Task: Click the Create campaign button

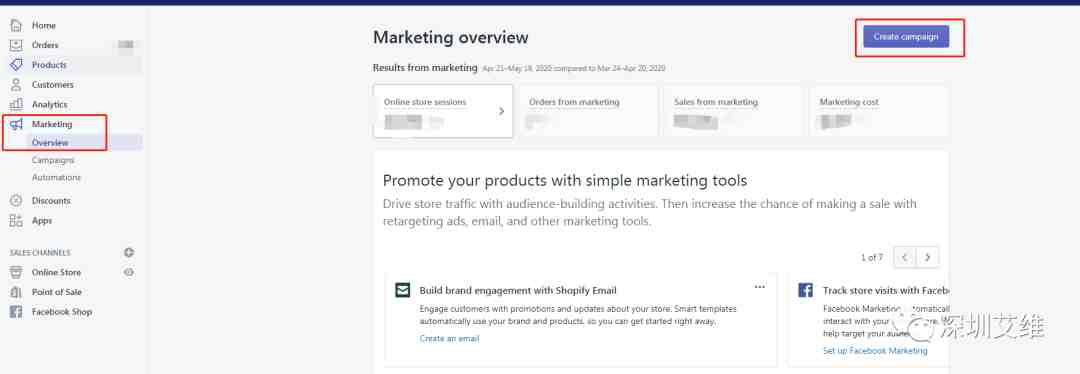Action: pos(906,37)
